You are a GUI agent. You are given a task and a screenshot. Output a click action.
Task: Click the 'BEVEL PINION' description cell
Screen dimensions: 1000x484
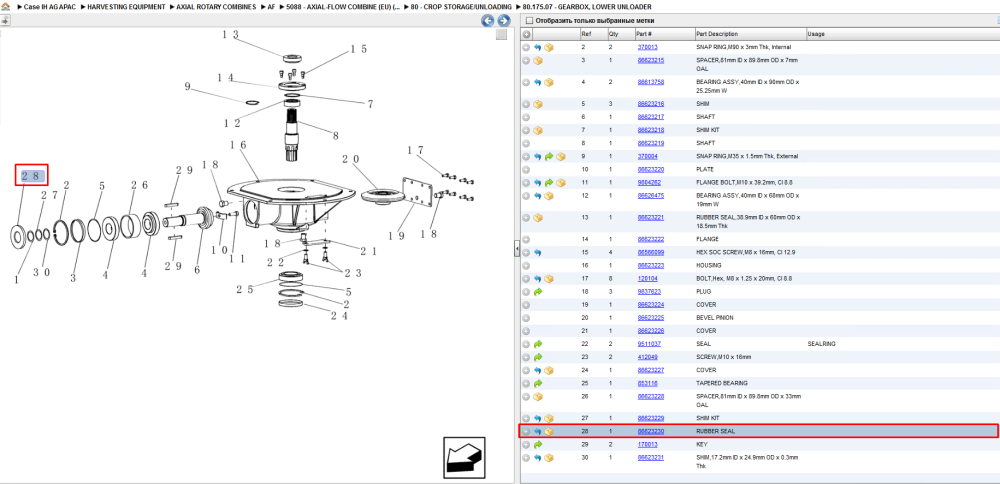(x=716, y=318)
